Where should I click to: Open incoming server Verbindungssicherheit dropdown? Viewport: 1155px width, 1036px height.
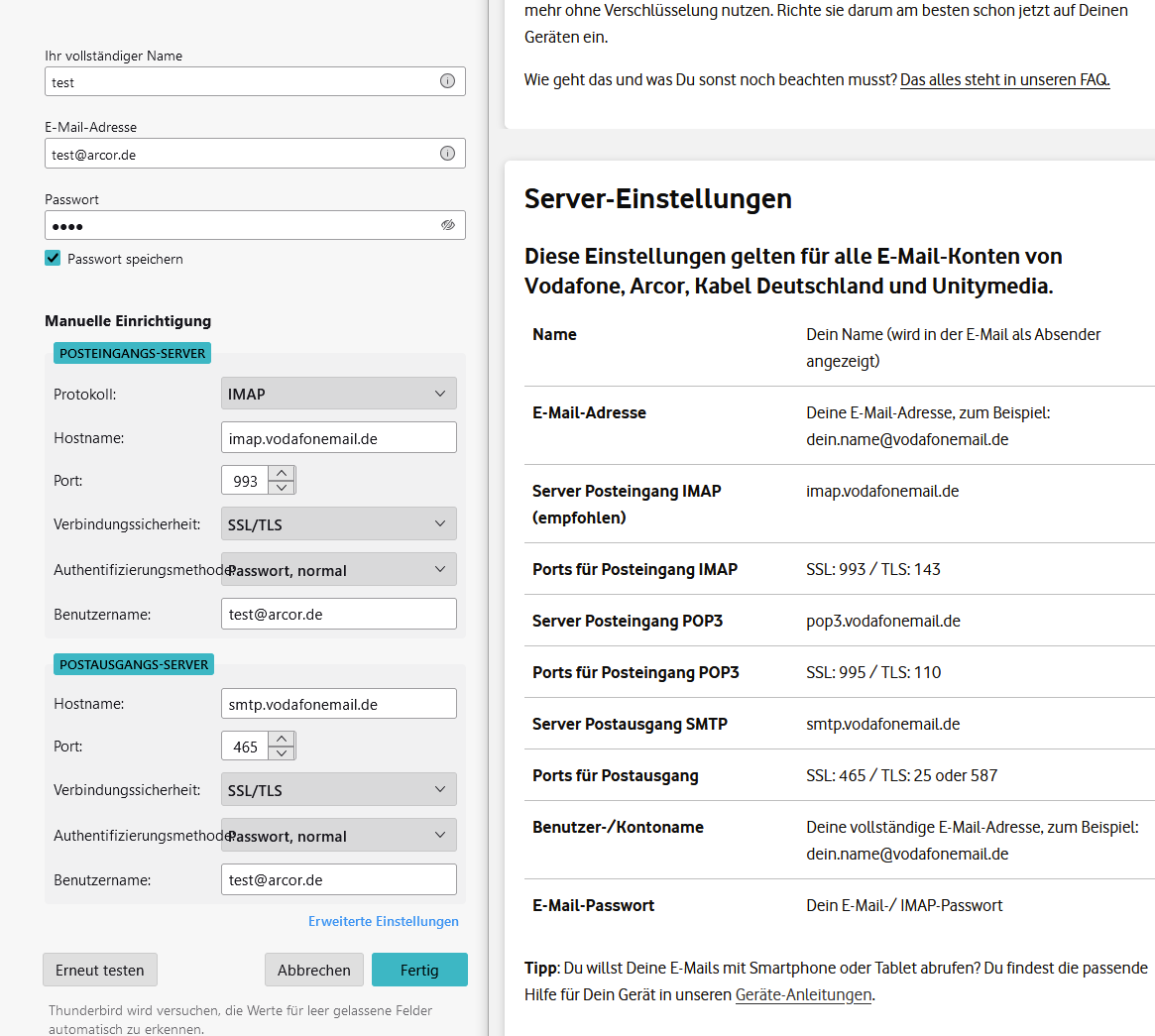[338, 524]
